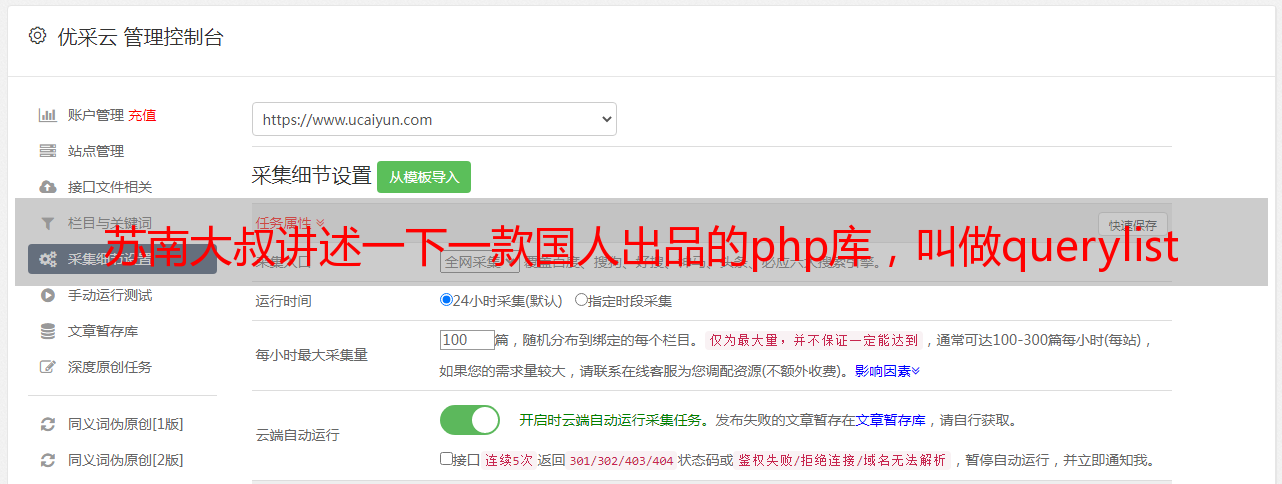Click the refresh icon for 同义词伪原创[1版]
The image size is (1282, 484).
click(47, 424)
